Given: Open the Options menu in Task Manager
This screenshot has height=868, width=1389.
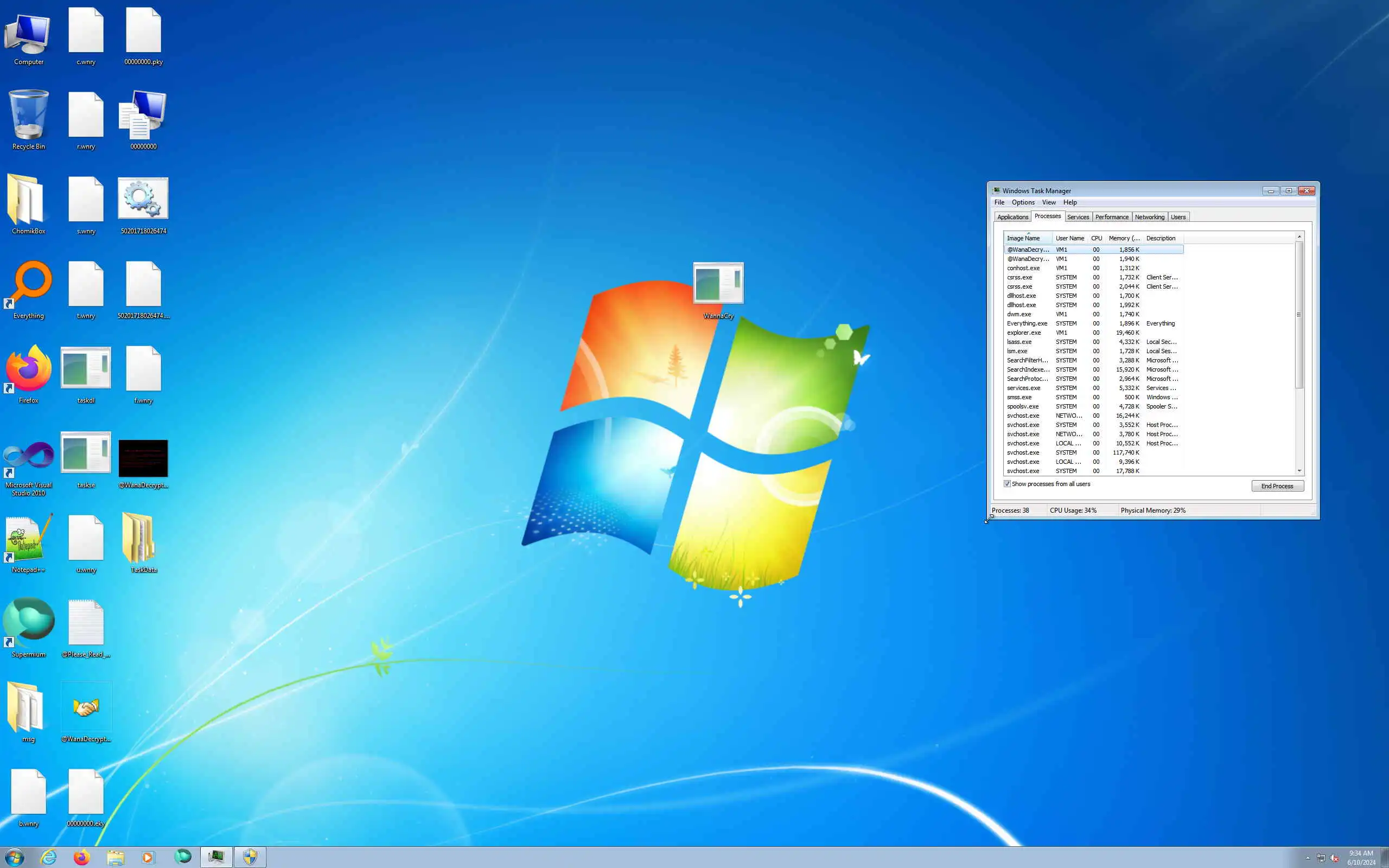Looking at the screenshot, I should point(1022,203).
